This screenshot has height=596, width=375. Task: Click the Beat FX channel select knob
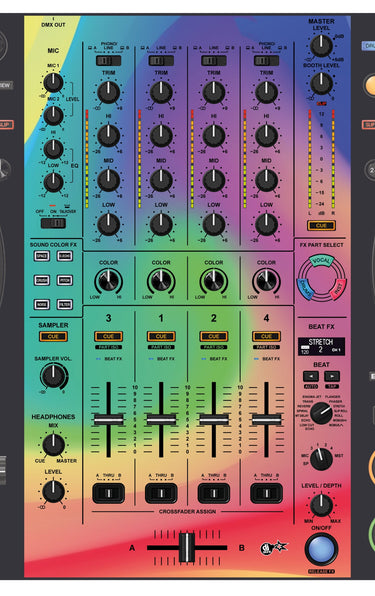pos(321,459)
